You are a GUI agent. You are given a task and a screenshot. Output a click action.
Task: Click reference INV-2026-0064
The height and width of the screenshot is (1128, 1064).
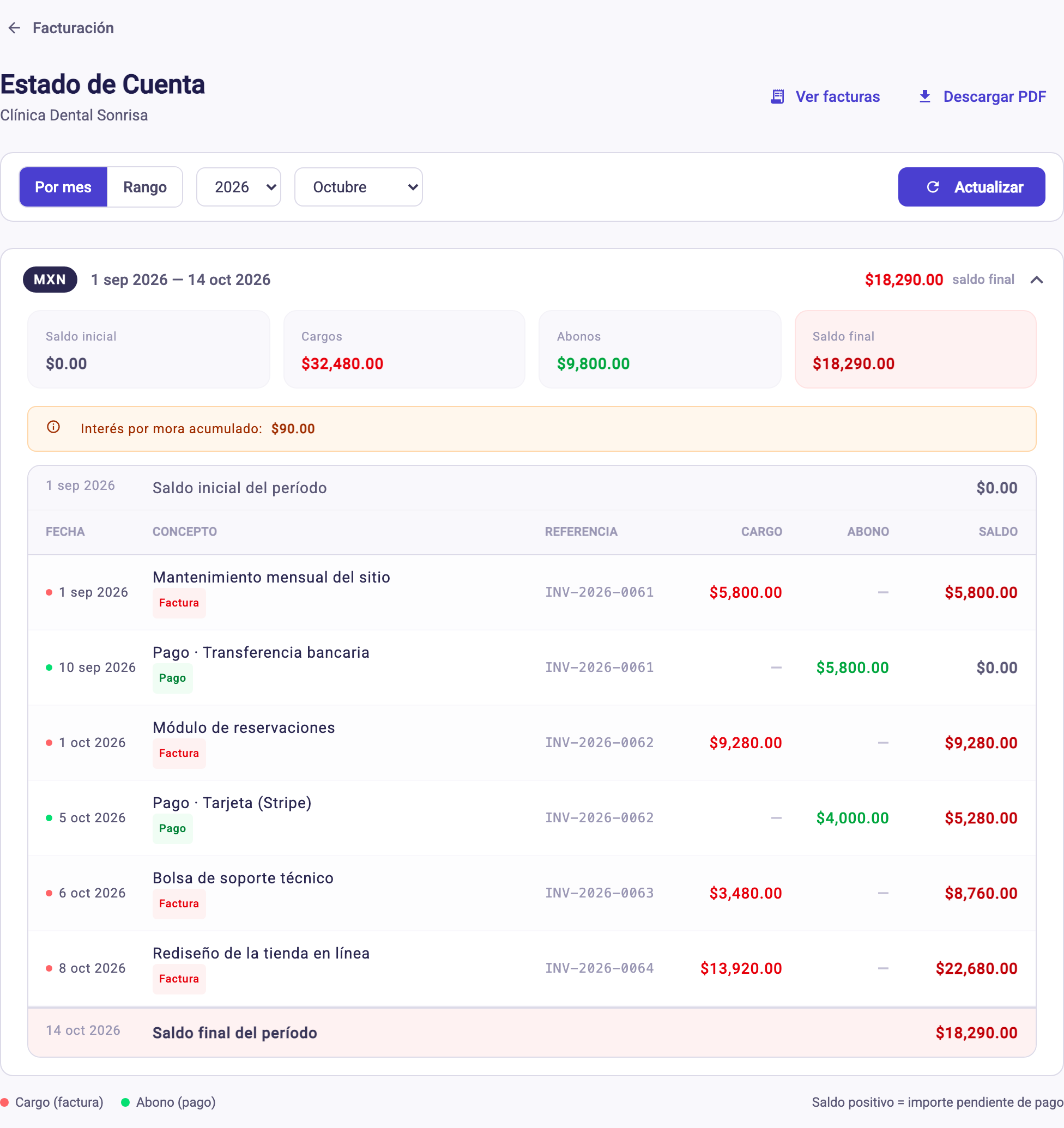click(x=599, y=968)
